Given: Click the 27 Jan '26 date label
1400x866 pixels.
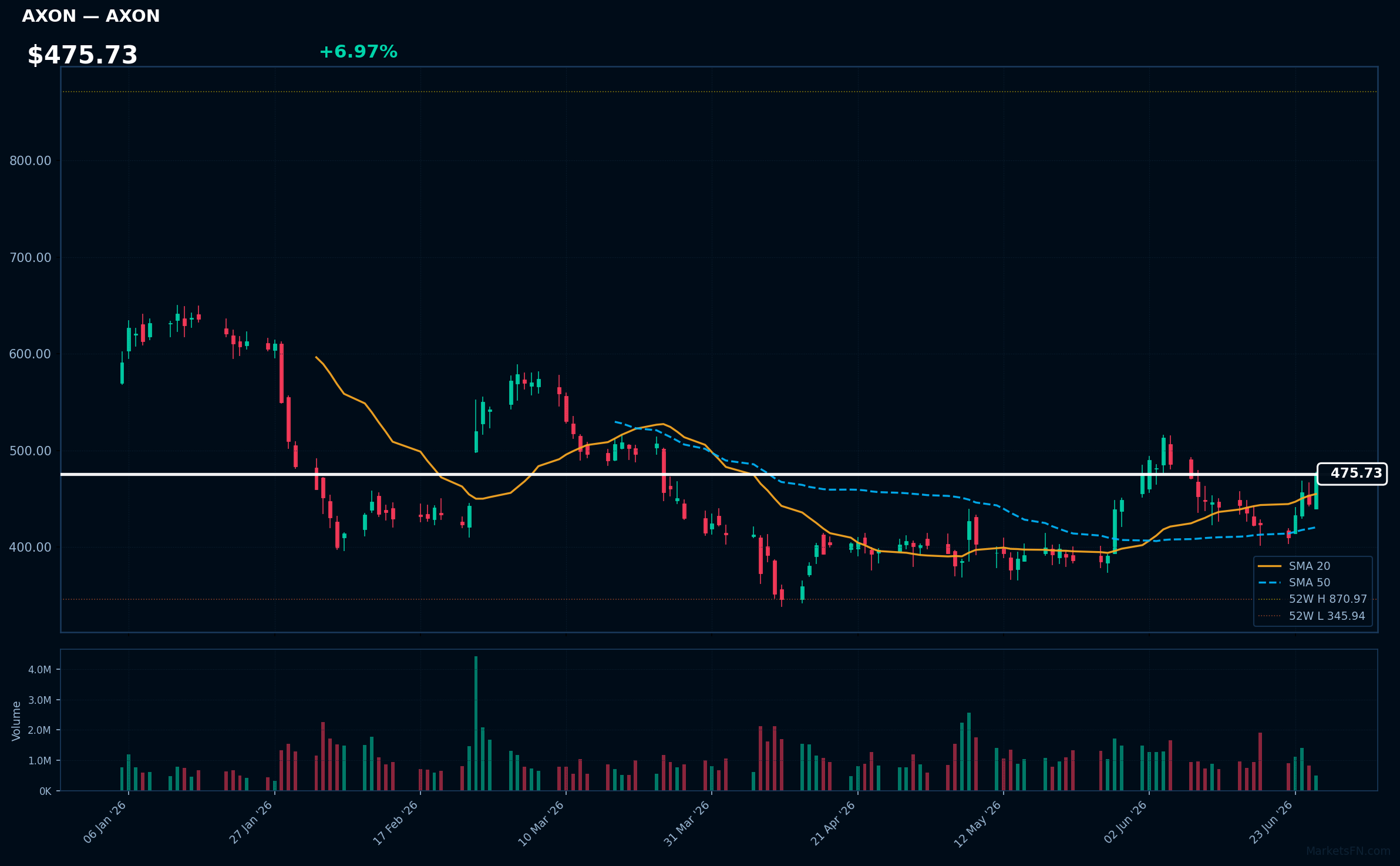Looking at the screenshot, I should point(251,823).
